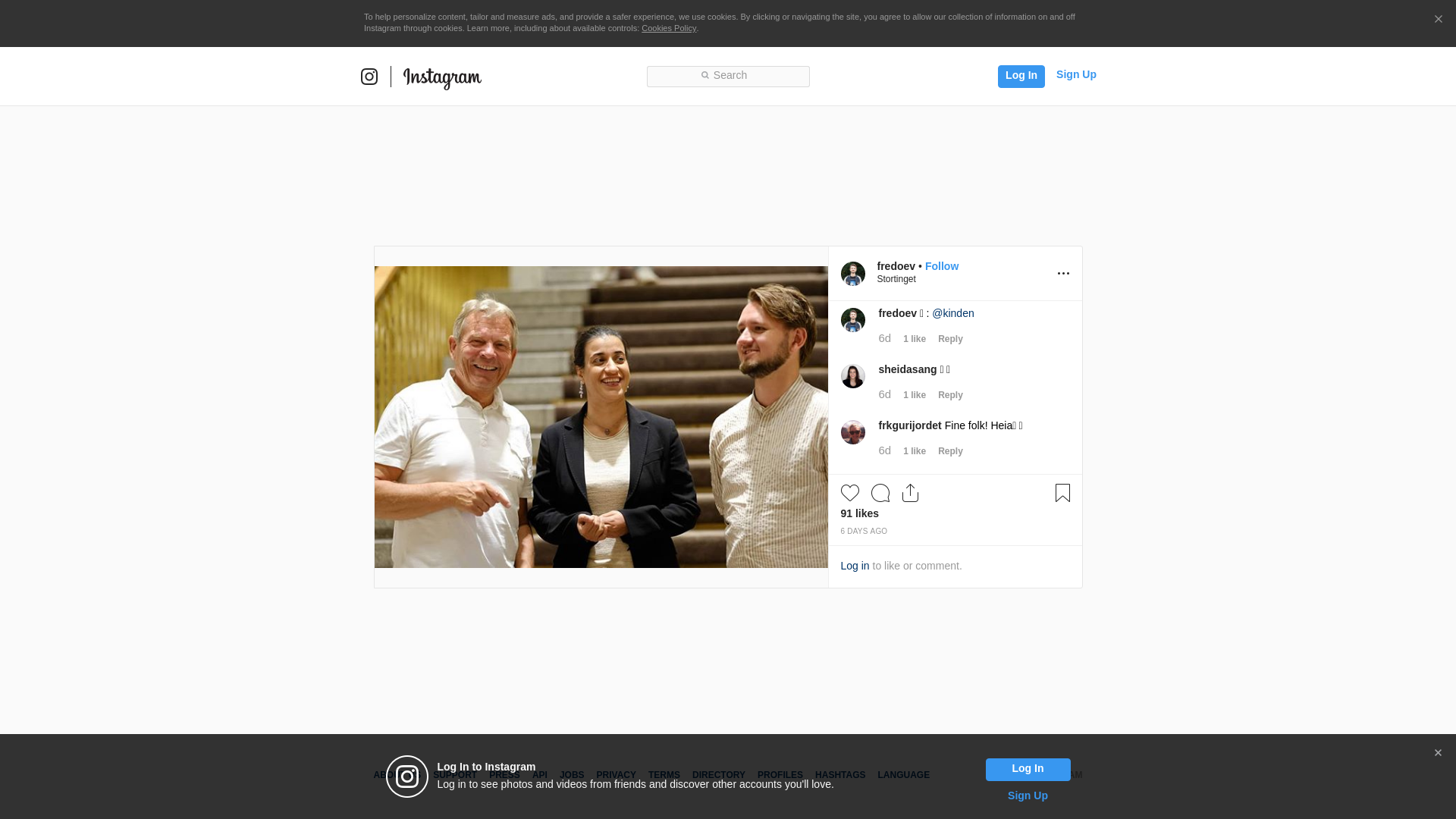Open the Cookies Policy link
The height and width of the screenshot is (819, 1456).
point(669,28)
